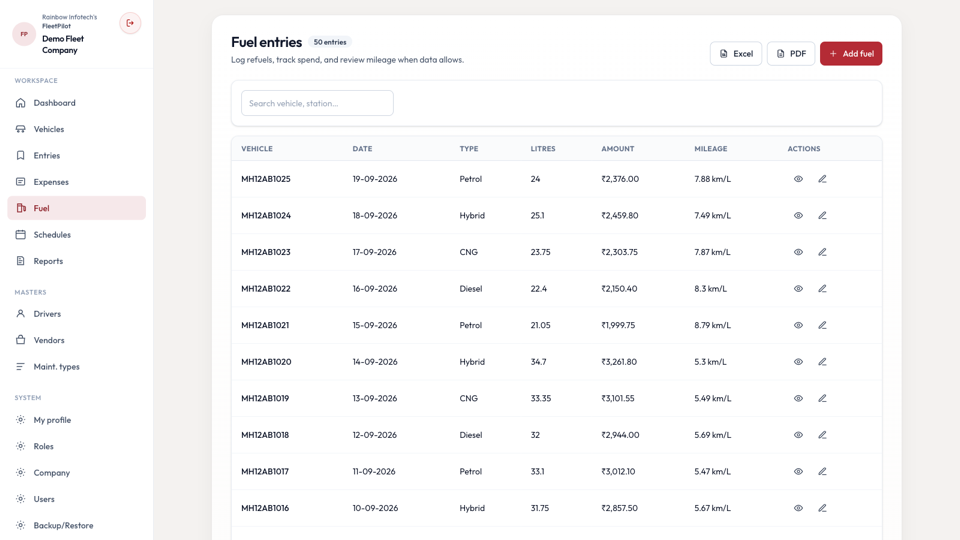Screen dimensions: 960x540
Task: Click the AMOUNT column header
Action: pyautogui.click(x=618, y=149)
